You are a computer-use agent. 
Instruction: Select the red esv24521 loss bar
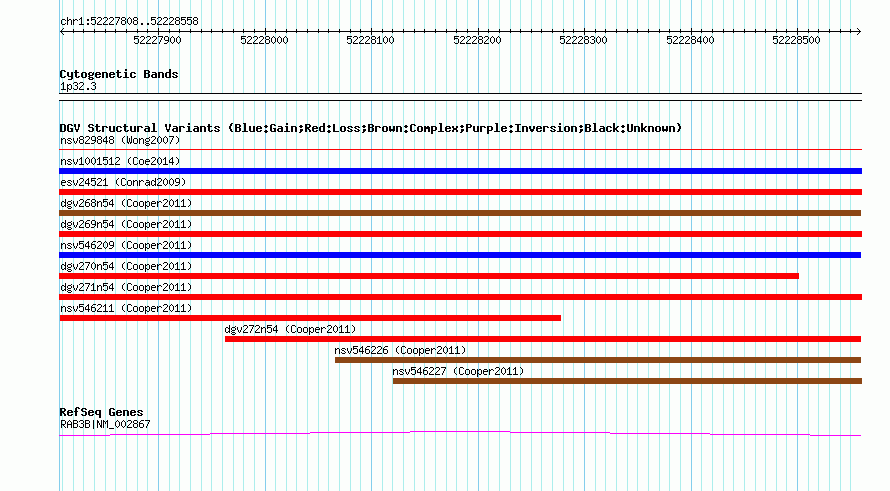point(460,192)
